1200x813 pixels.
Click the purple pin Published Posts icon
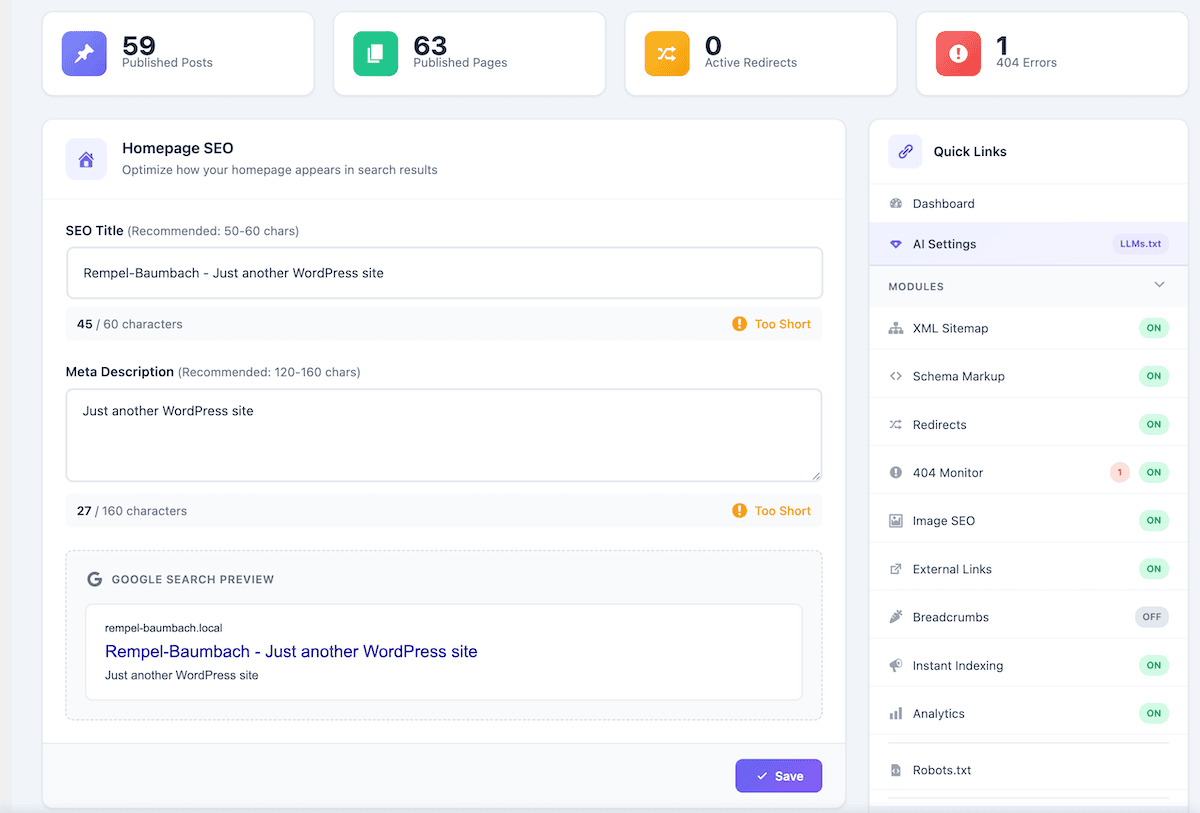pos(84,54)
